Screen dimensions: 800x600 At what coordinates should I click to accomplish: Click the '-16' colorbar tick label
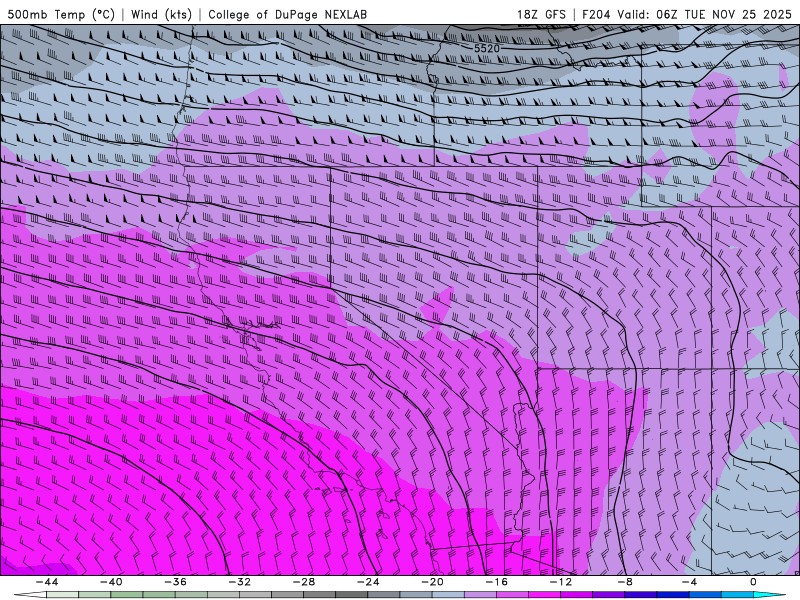497,582
